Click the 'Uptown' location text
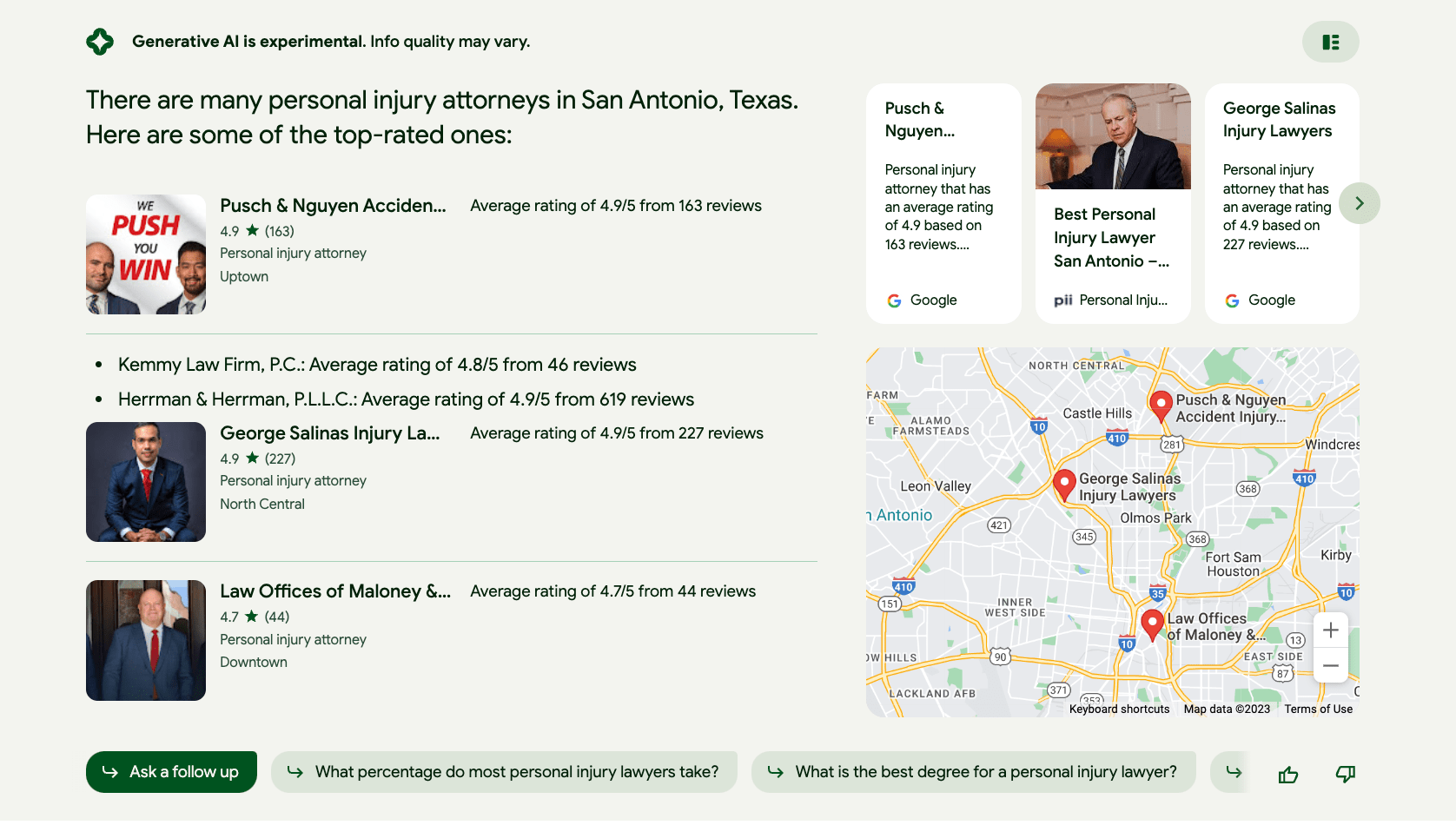Screen dimensions: 1456x825 pyautogui.click(x=244, y=277)
